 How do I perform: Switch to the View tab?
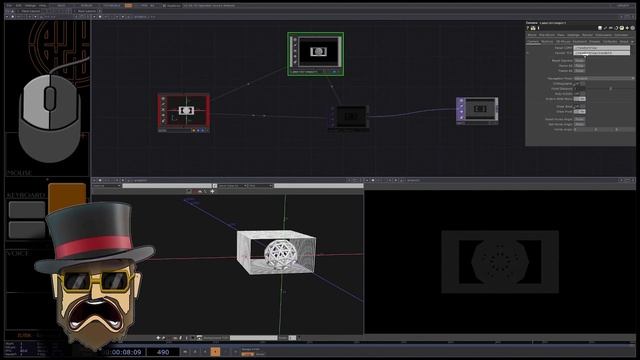(x=560, y=35)
